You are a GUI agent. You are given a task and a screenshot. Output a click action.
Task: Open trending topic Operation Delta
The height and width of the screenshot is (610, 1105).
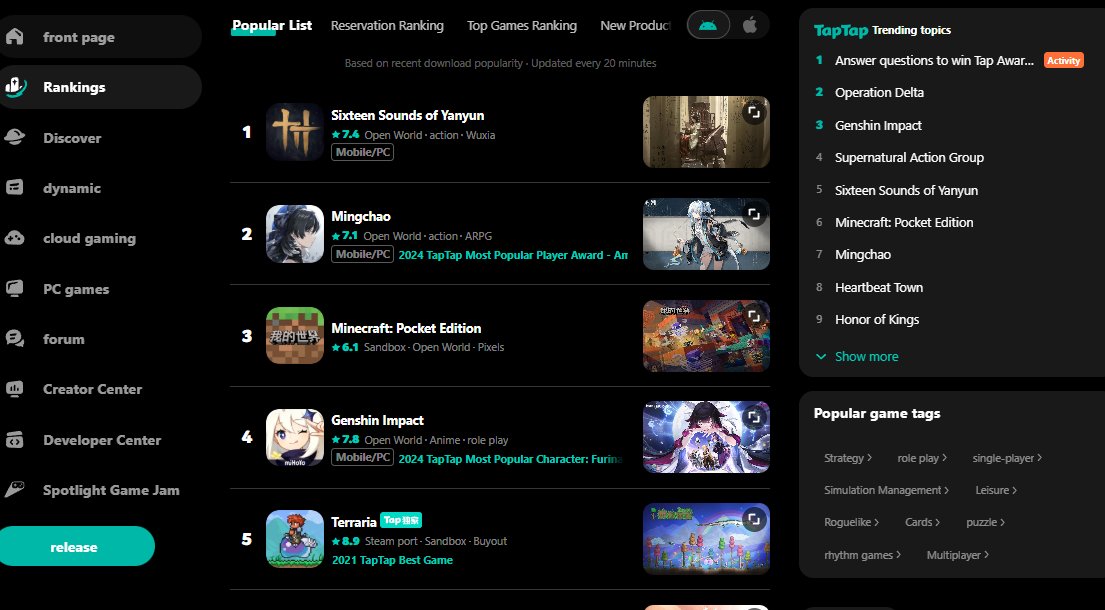pyautogui.click(x=879, y=92)
